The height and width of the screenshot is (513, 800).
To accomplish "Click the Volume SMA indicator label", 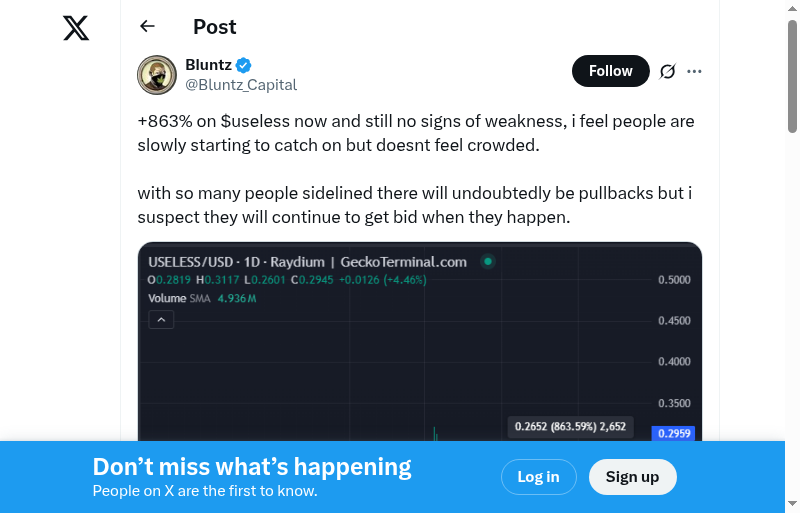I will coord(179,298).
